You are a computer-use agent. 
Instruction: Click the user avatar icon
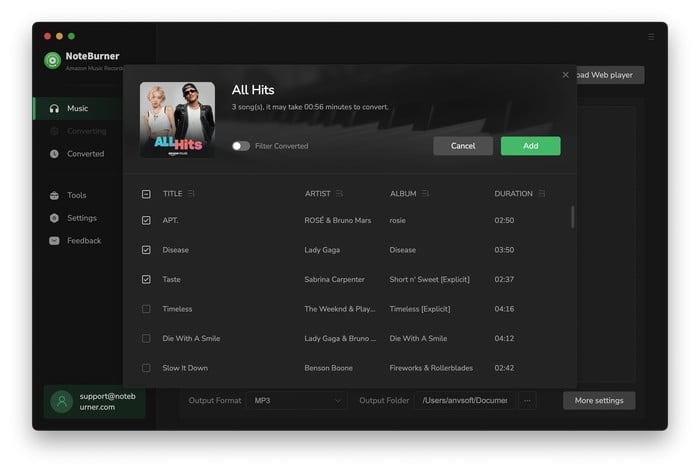pos(62,402)
